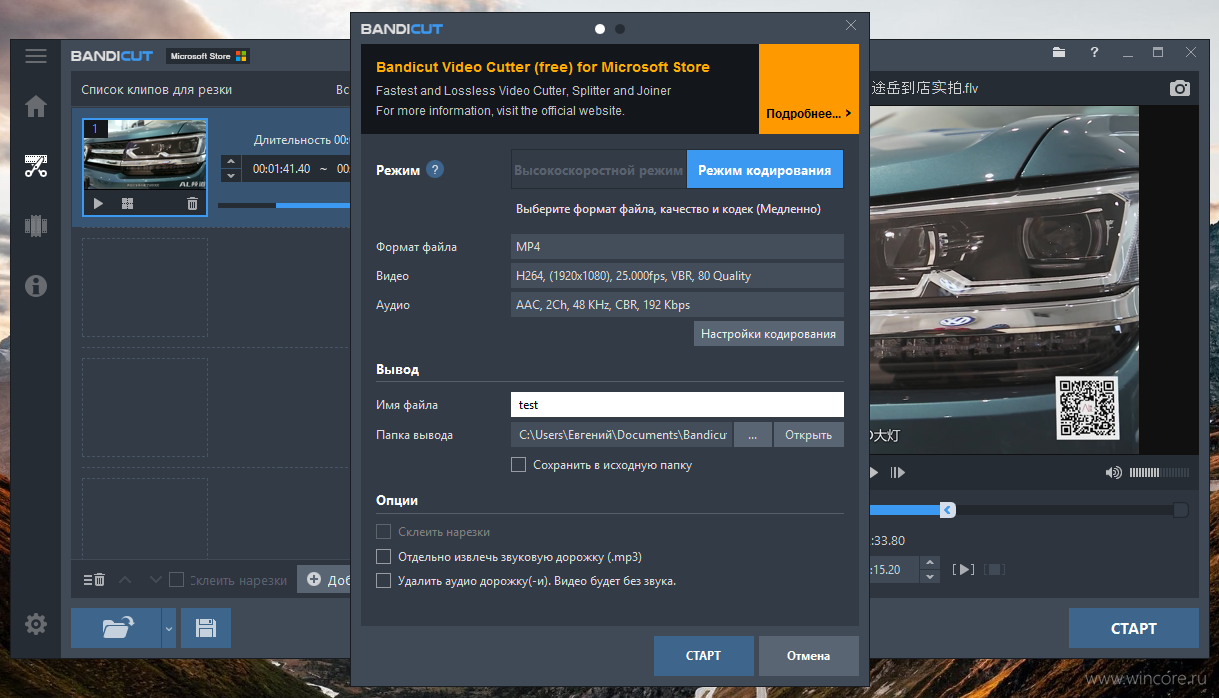This screenshot has height=698, width=1219.
Task: Click Отмена to cancel the dialog
Action: (x=808, y=656)
